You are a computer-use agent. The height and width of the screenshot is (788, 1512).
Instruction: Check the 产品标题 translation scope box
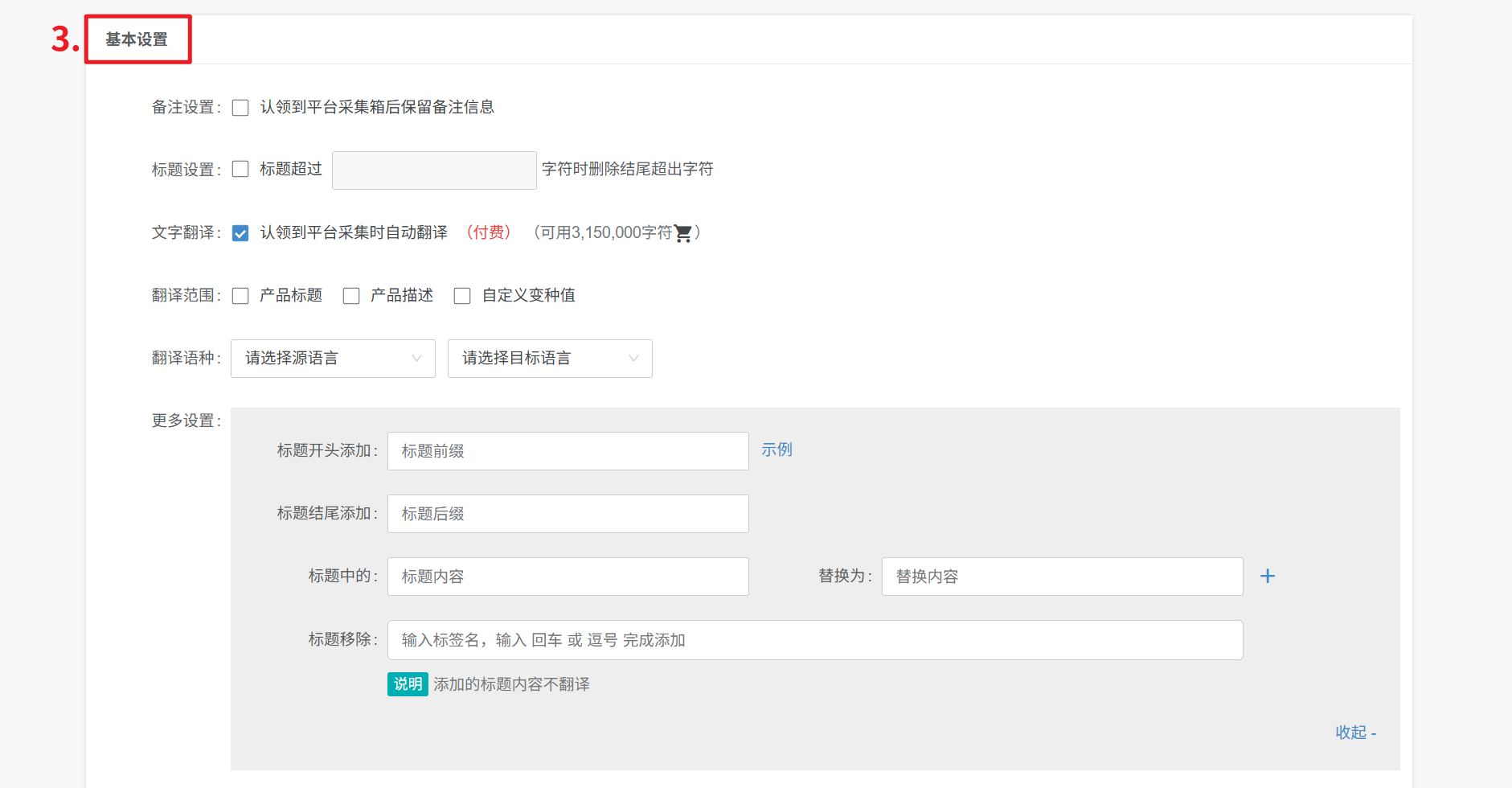point(240,296)
